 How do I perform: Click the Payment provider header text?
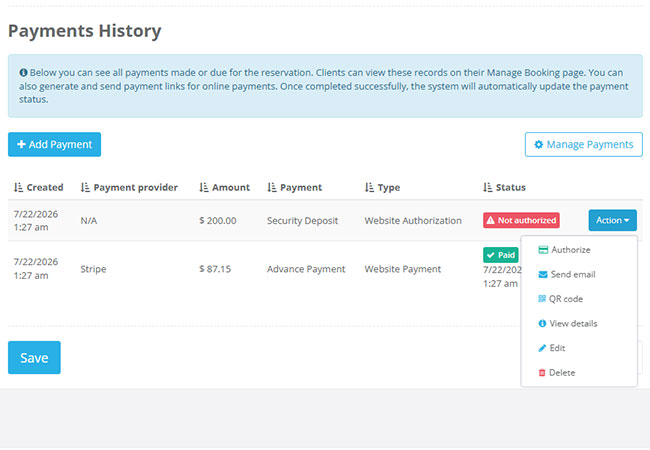pyautogui.click(x=136, y=187)
